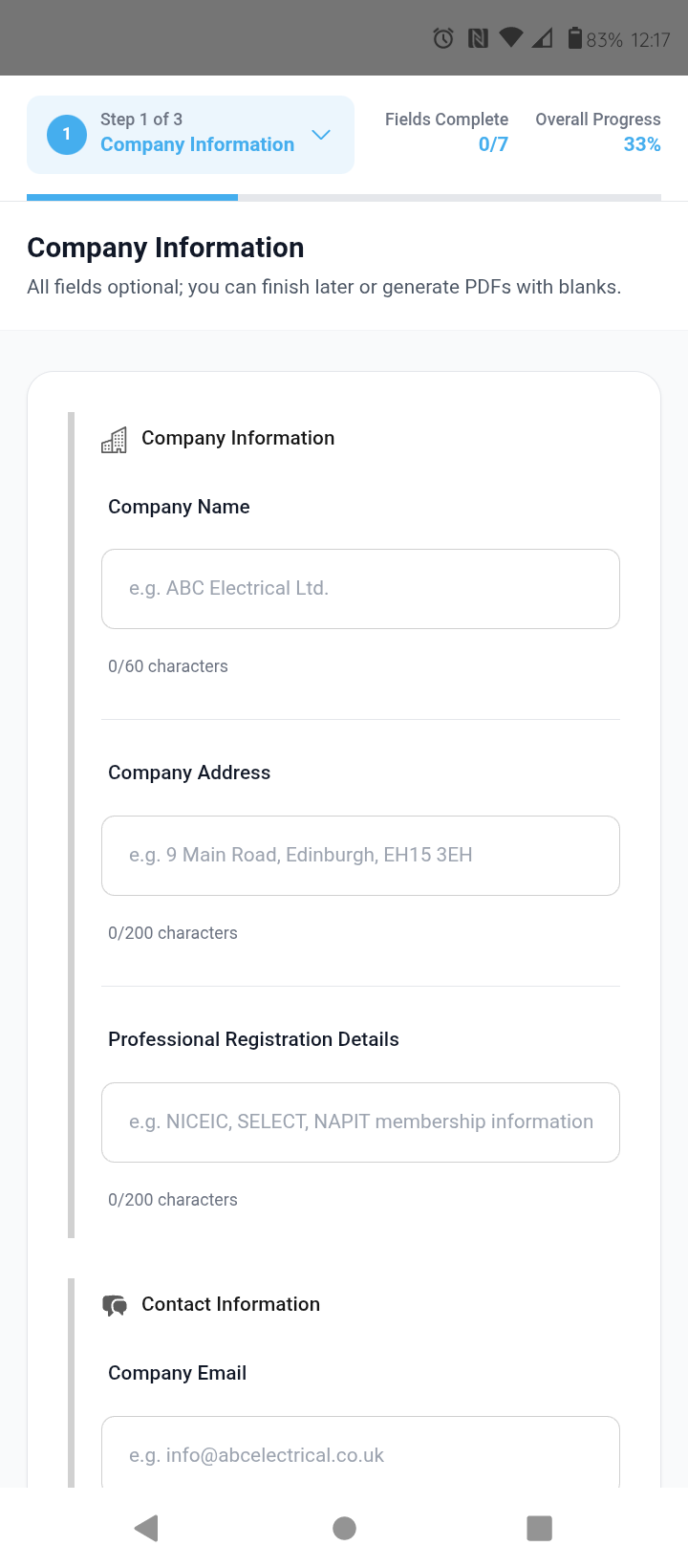This screenshot has width=688, height=1568.
Task: Click the mobile signal icon in status bar
Action: click(543, 37)
